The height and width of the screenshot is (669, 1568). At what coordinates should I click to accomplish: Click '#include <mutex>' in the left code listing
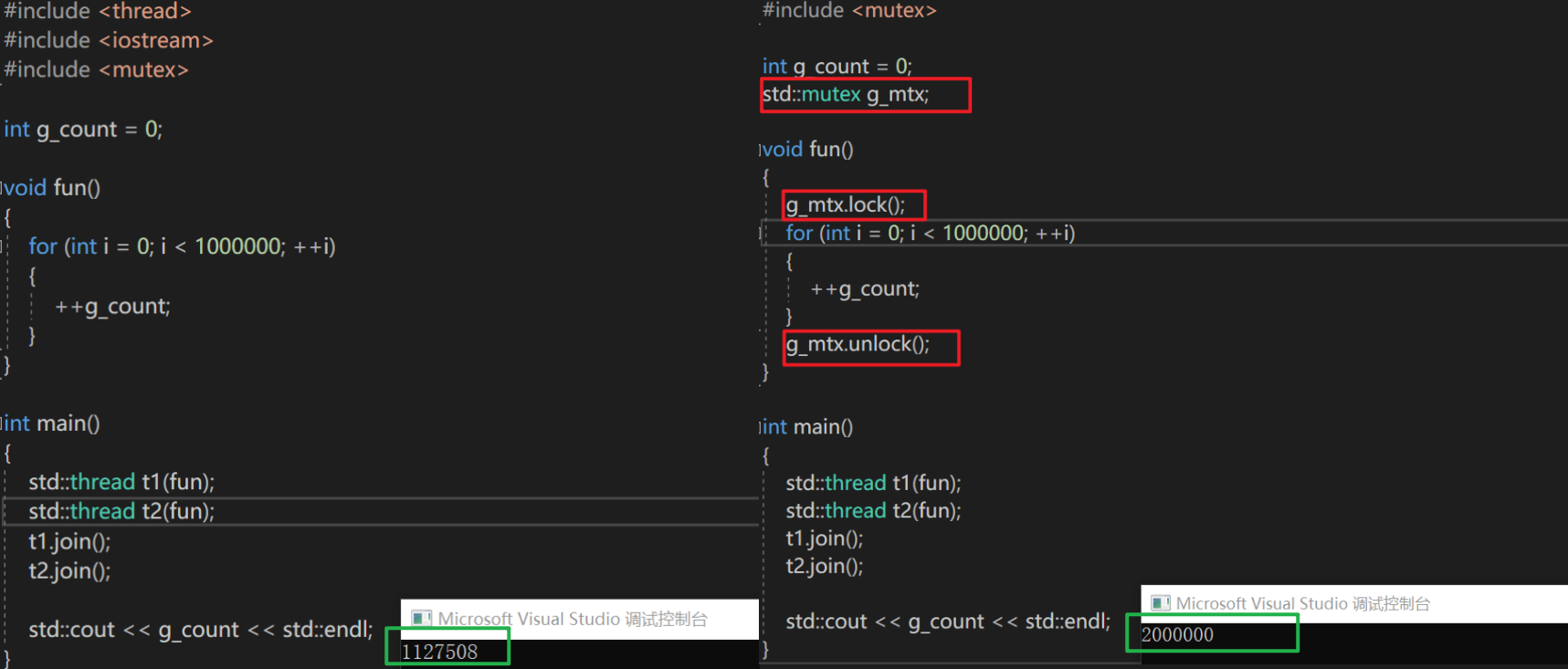pos(96,69)
